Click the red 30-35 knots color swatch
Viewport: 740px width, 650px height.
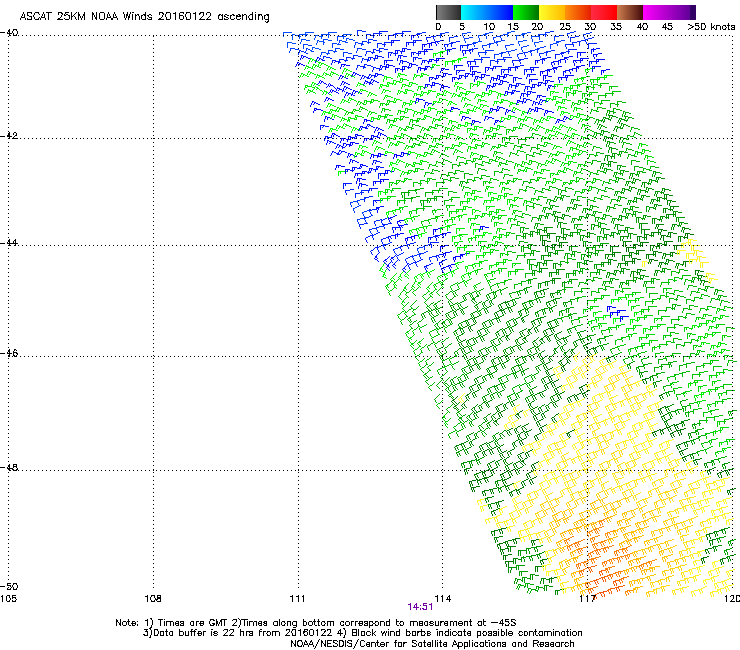[x=604, y=12]
